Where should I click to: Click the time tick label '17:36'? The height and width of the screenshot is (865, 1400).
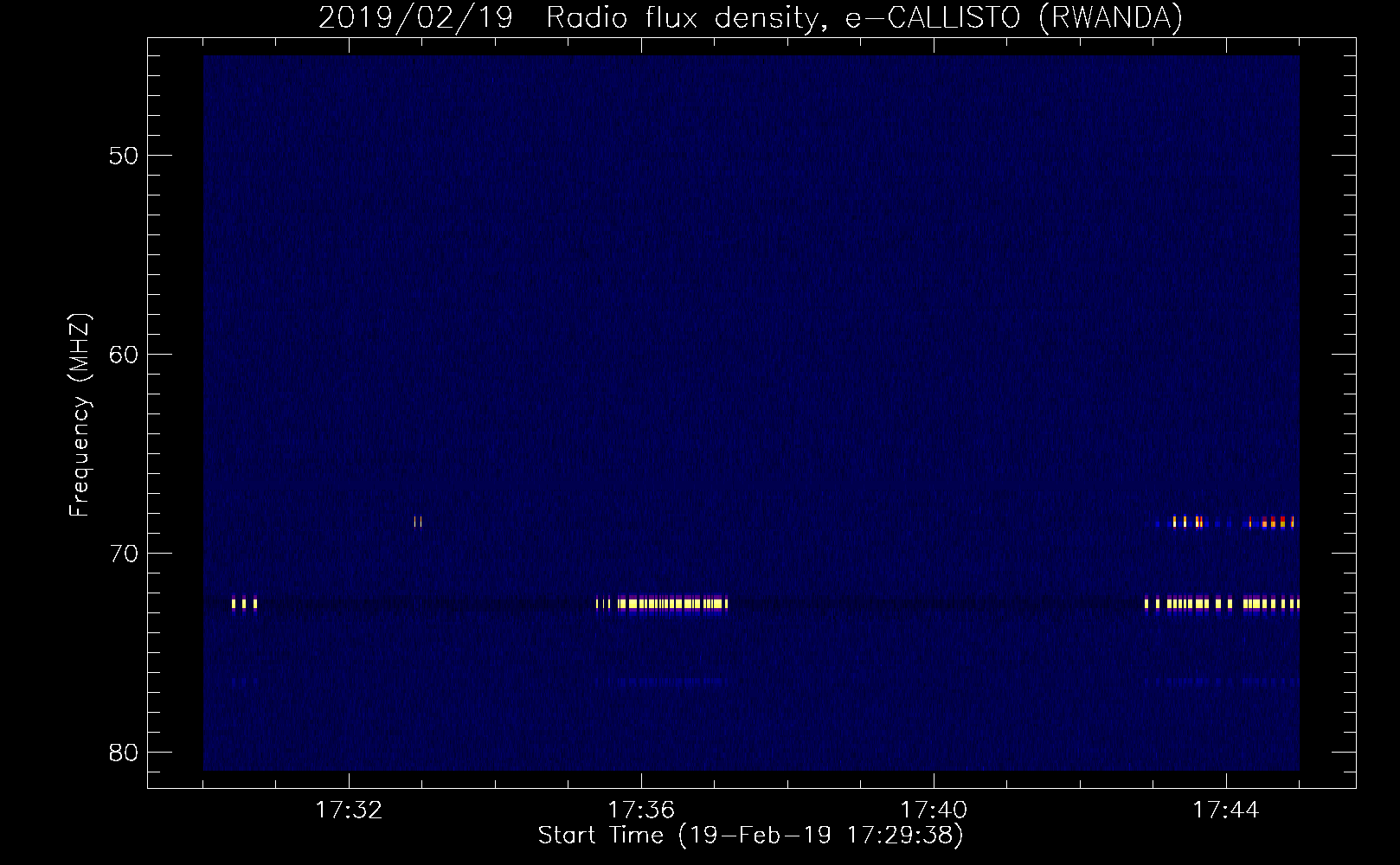coord(641,811)
